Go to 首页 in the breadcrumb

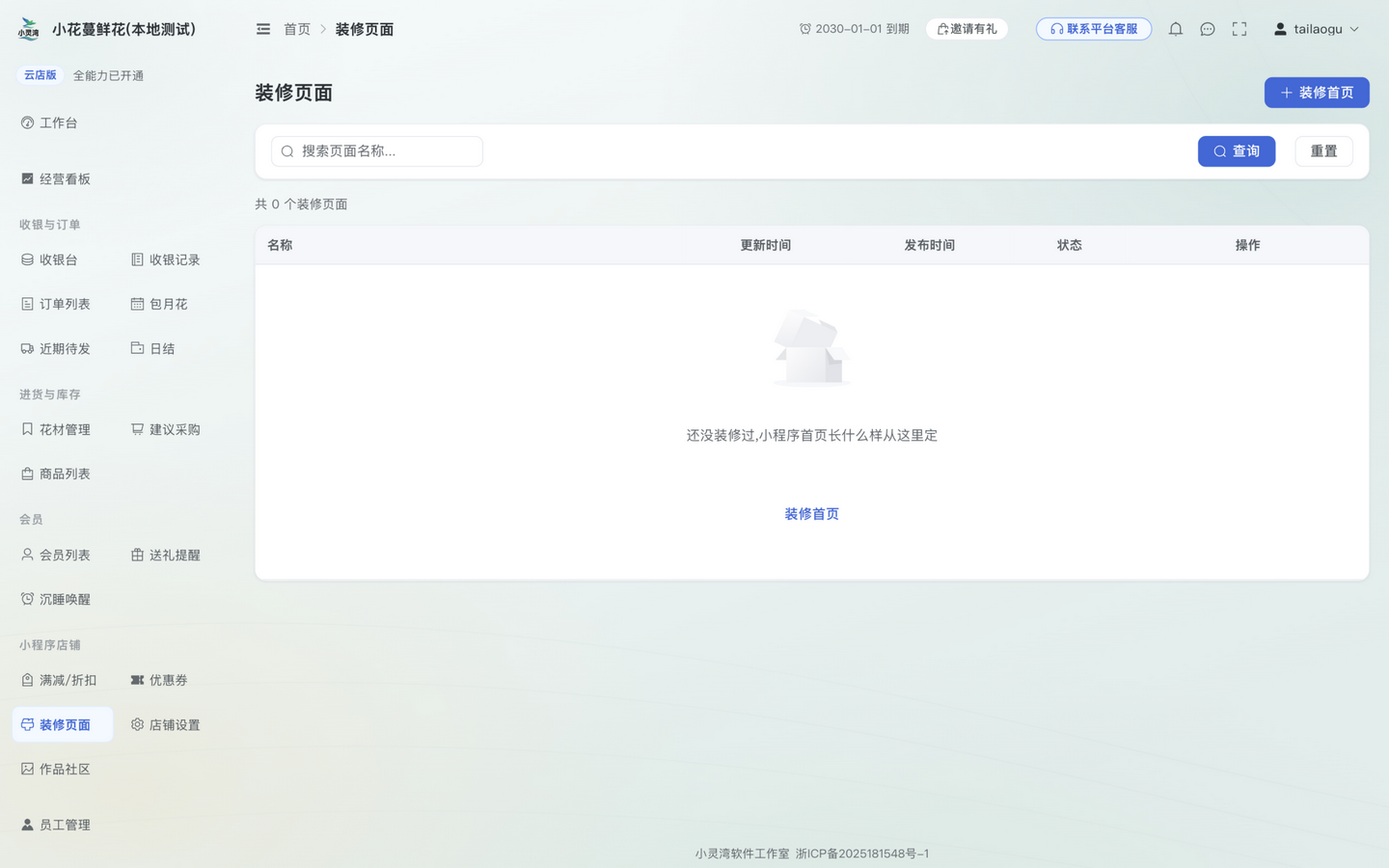coord(297,29)
